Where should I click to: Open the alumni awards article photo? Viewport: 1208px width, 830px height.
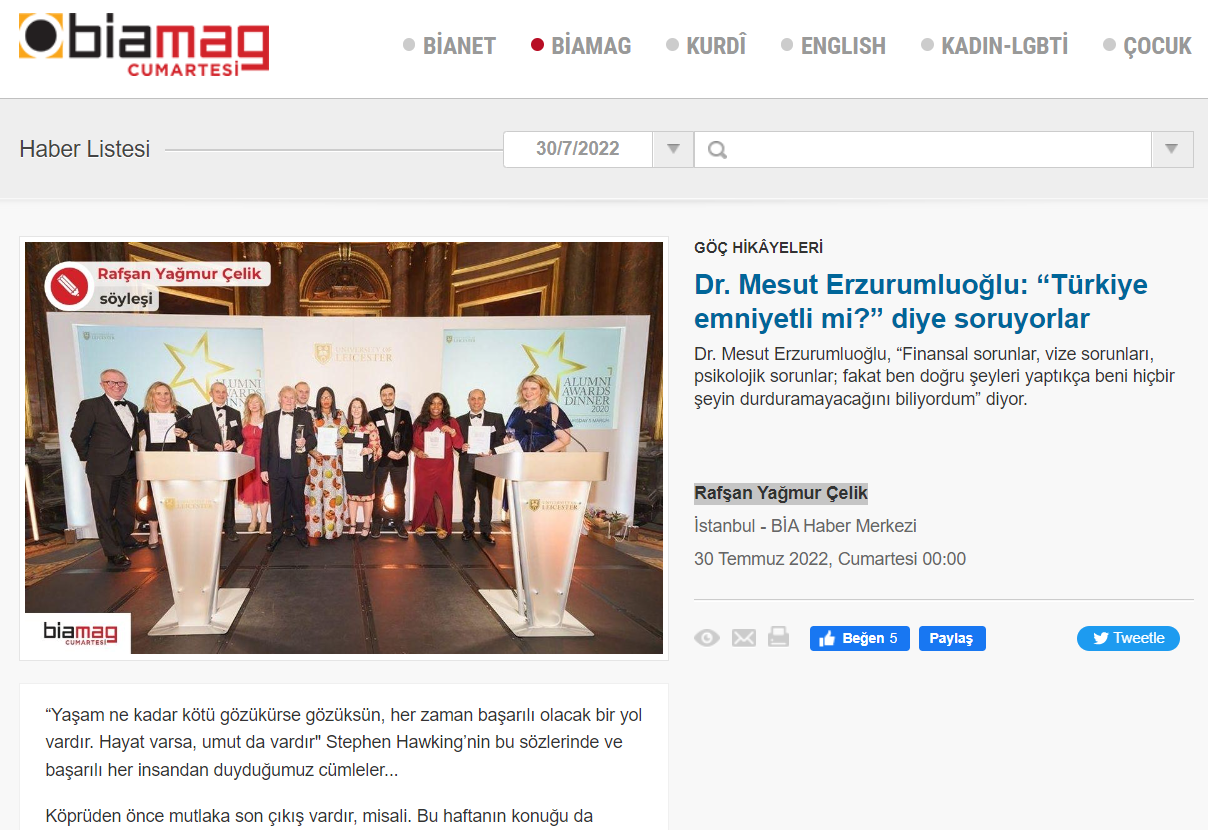point(344,448)
